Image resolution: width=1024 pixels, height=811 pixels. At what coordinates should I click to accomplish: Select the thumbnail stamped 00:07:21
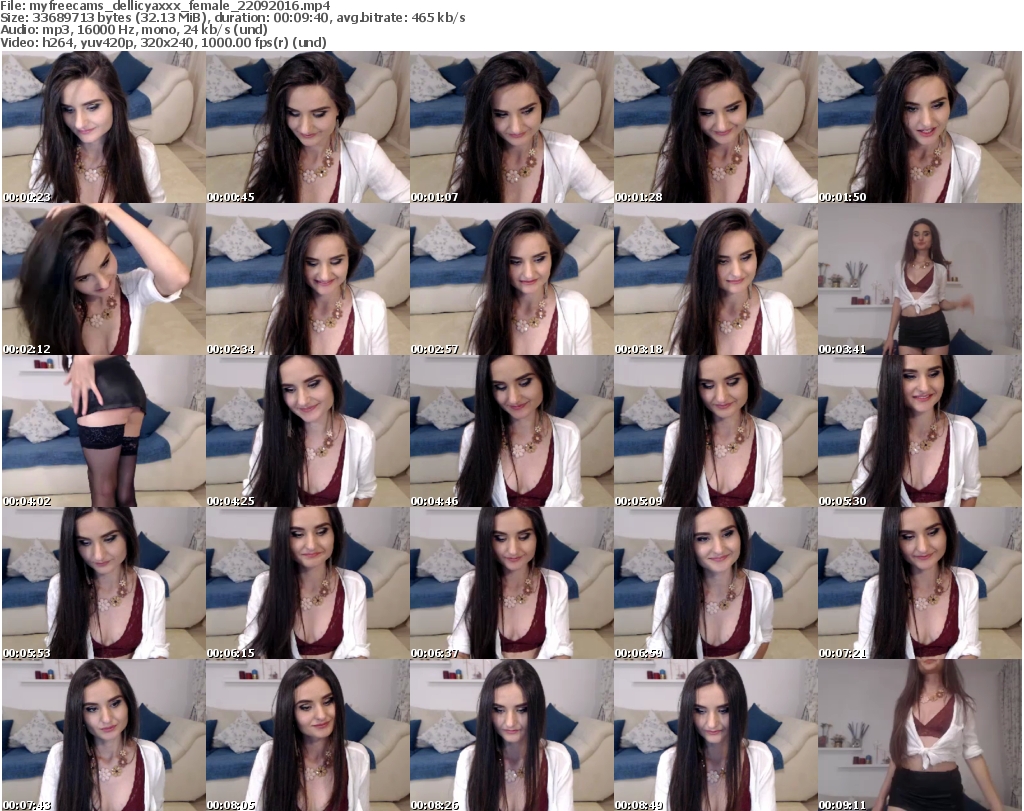[919, 583]
